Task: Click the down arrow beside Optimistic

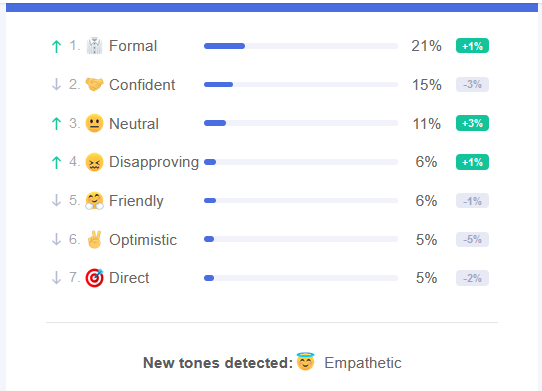Action: [x=56, y=239]
